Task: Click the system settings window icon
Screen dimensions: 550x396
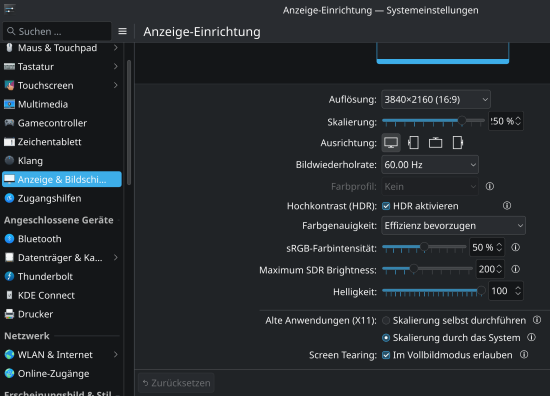Action: pos(9,9)
